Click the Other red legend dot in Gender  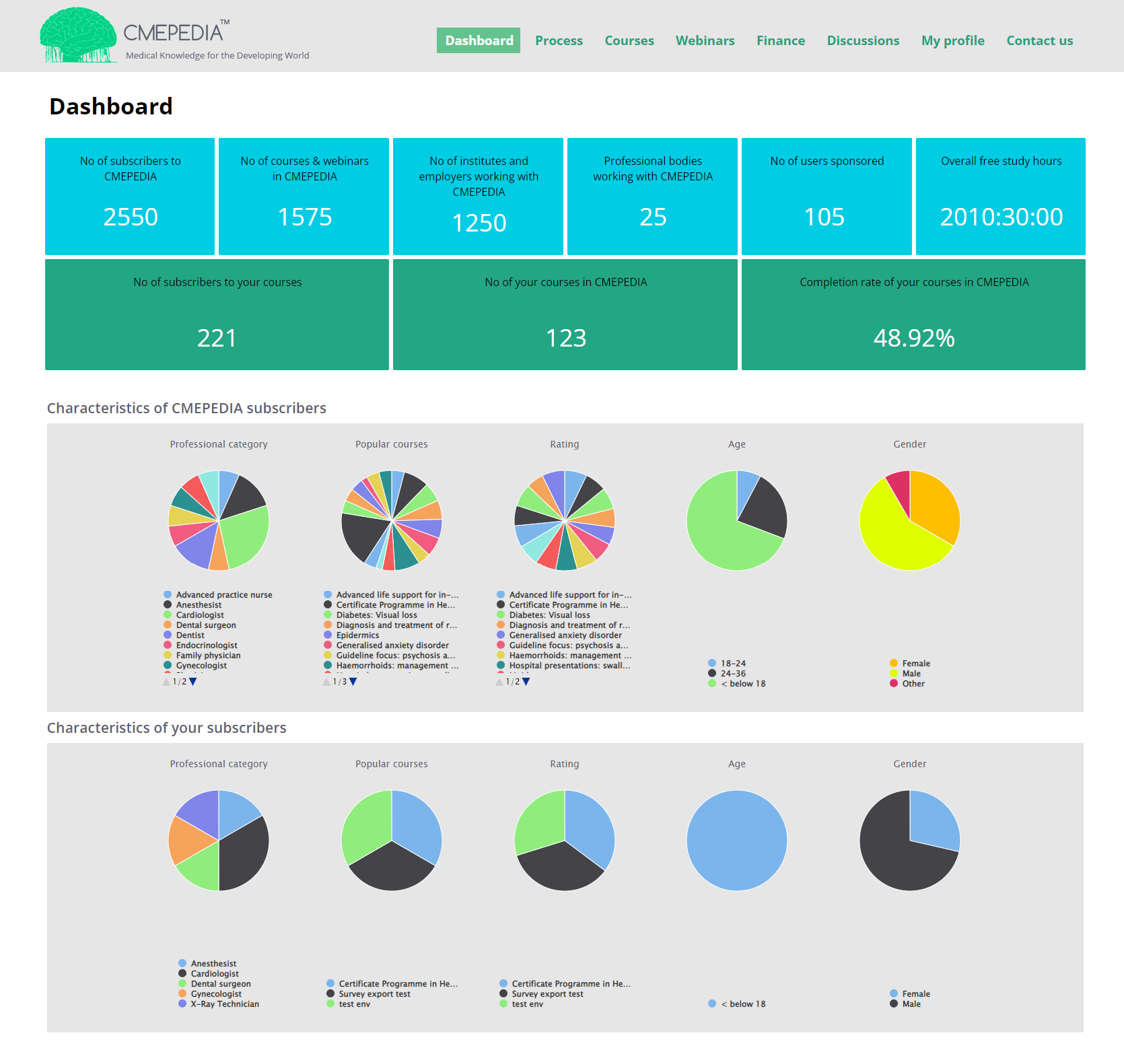tap(894, 684)
